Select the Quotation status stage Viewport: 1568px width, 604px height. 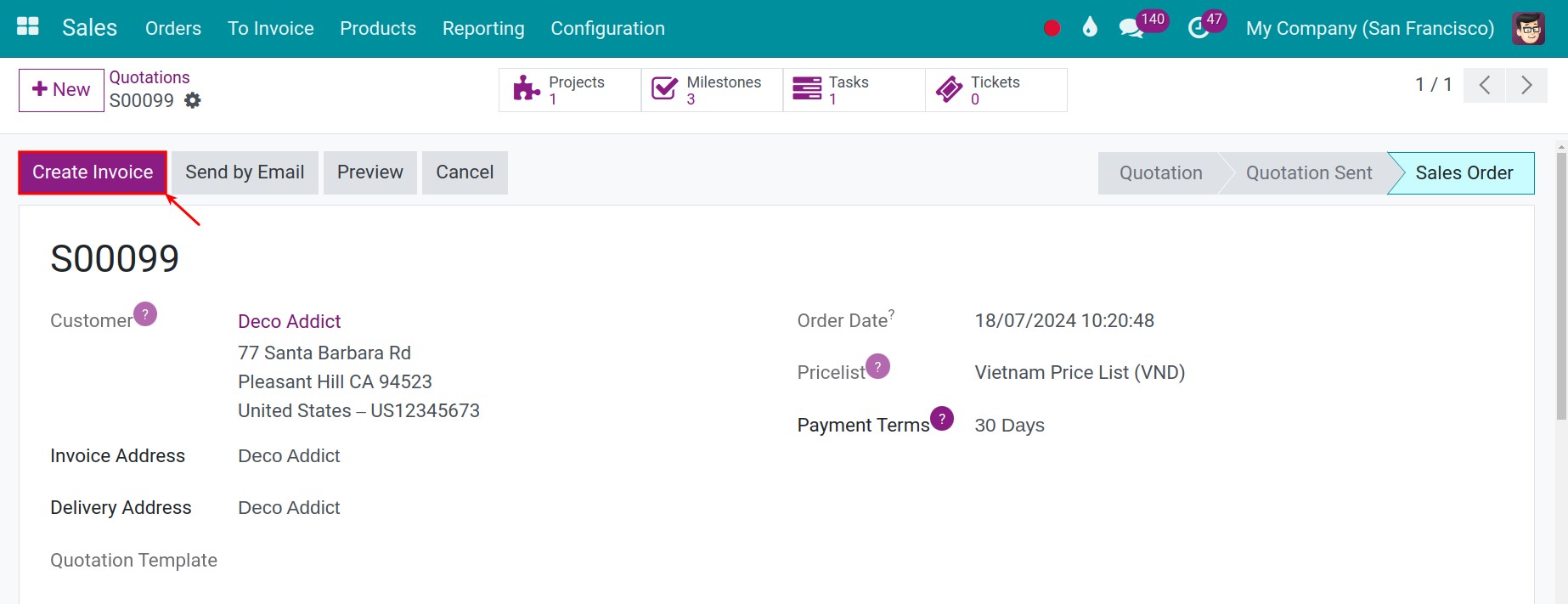tap(1160, 173)
